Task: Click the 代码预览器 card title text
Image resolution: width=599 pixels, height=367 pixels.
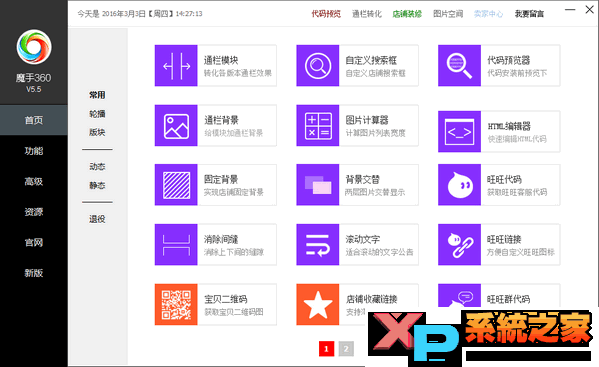Action: [509, 60]
